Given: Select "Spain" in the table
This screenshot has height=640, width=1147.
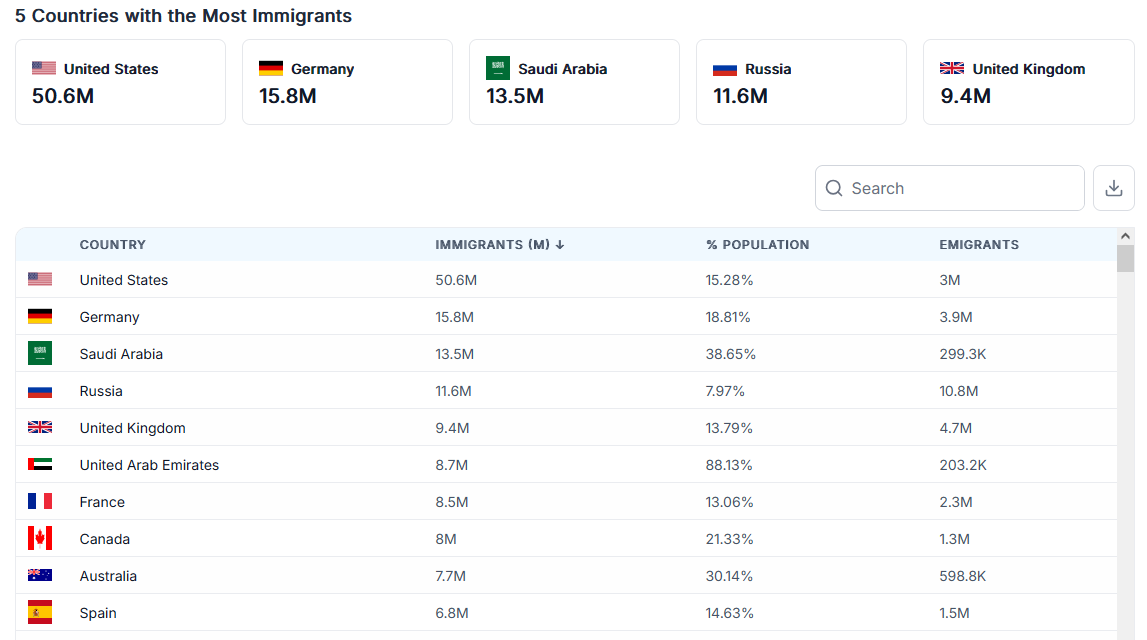Looking at the screenshot, I should [98, 613].
